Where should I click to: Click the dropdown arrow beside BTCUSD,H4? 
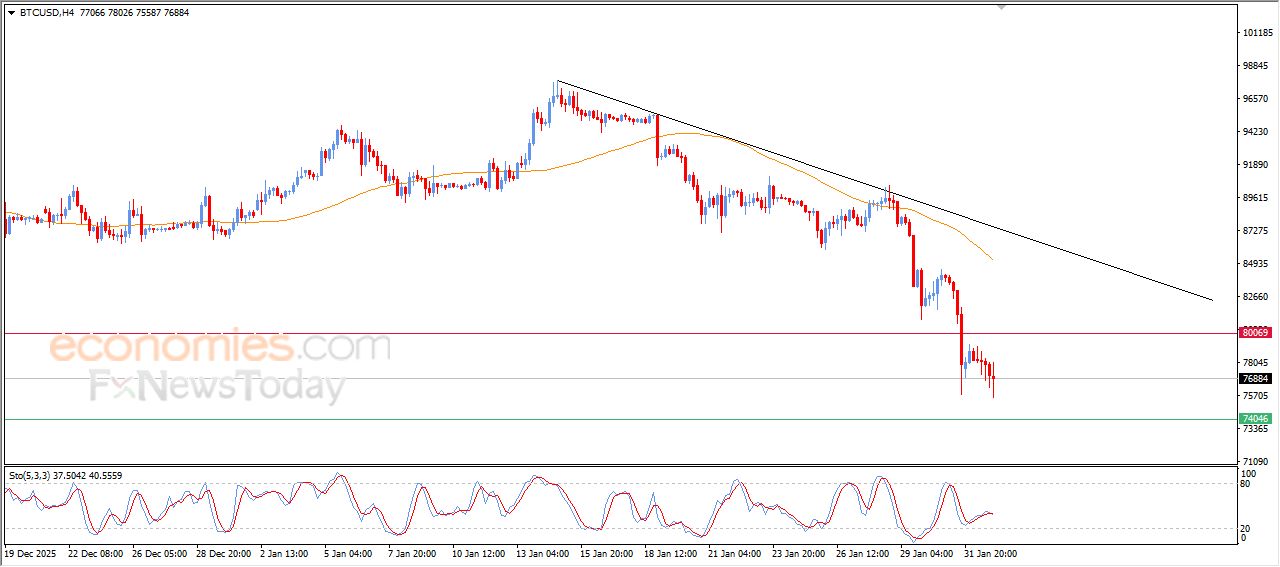pos(11,12)
